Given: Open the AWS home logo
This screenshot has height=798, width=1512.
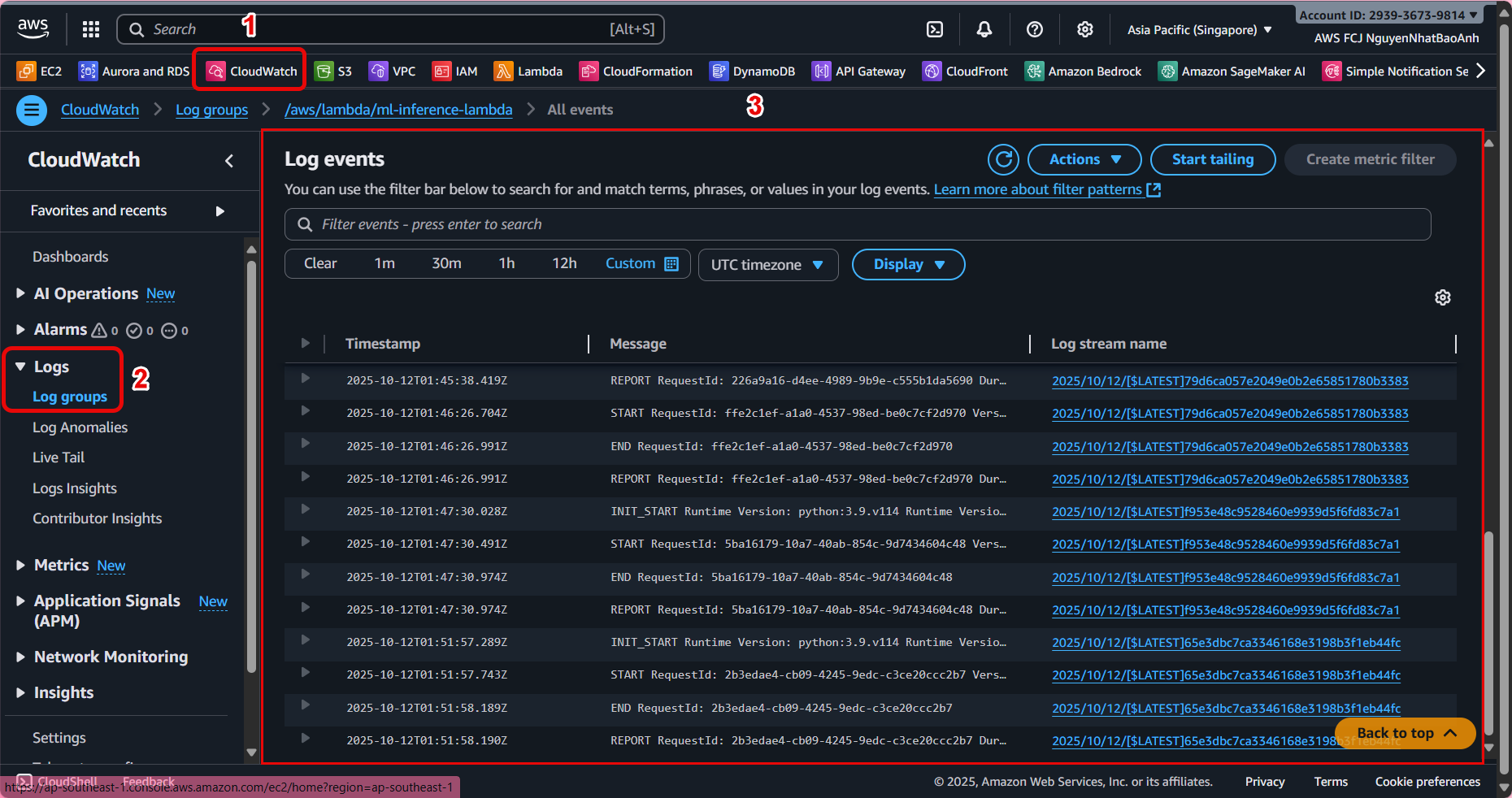Looking at the screenshot, I should (x=33, y=29).
